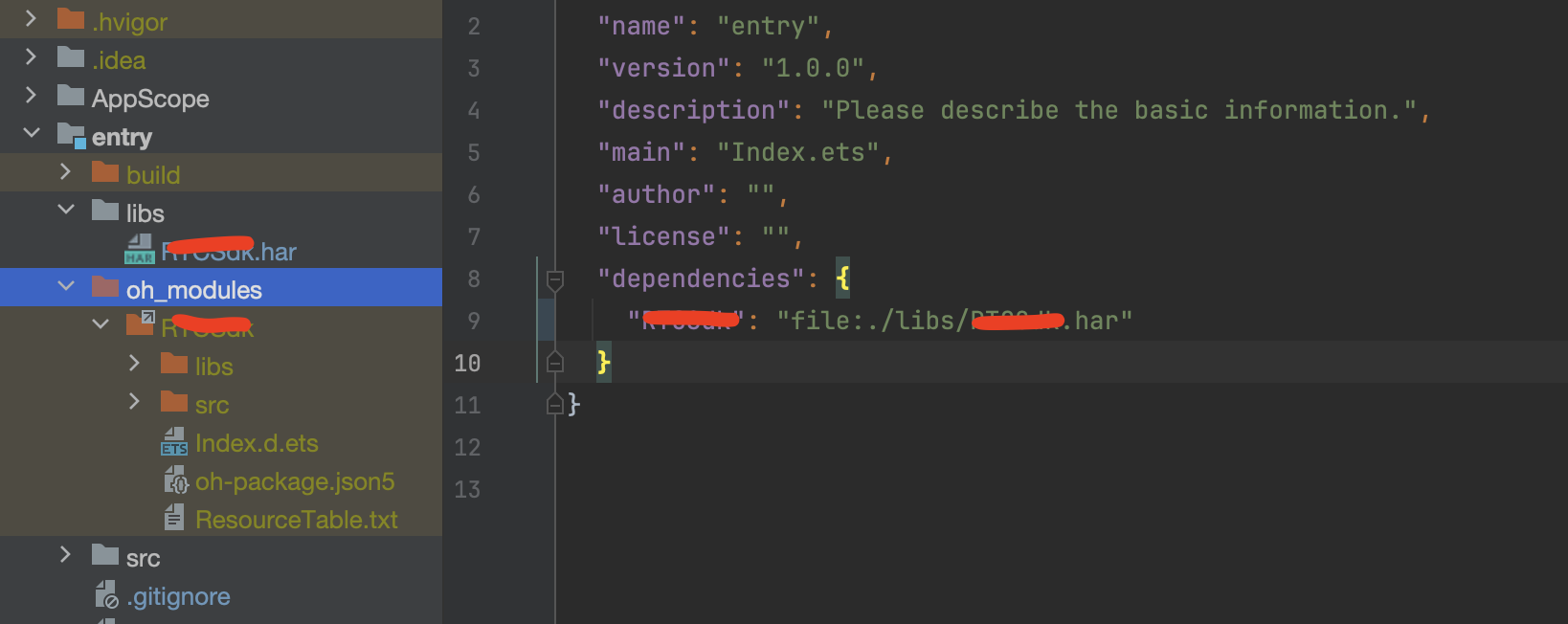The image size is (1568, 624).
Task: Click line number 10 in gutter
Action: coord(467,364)
